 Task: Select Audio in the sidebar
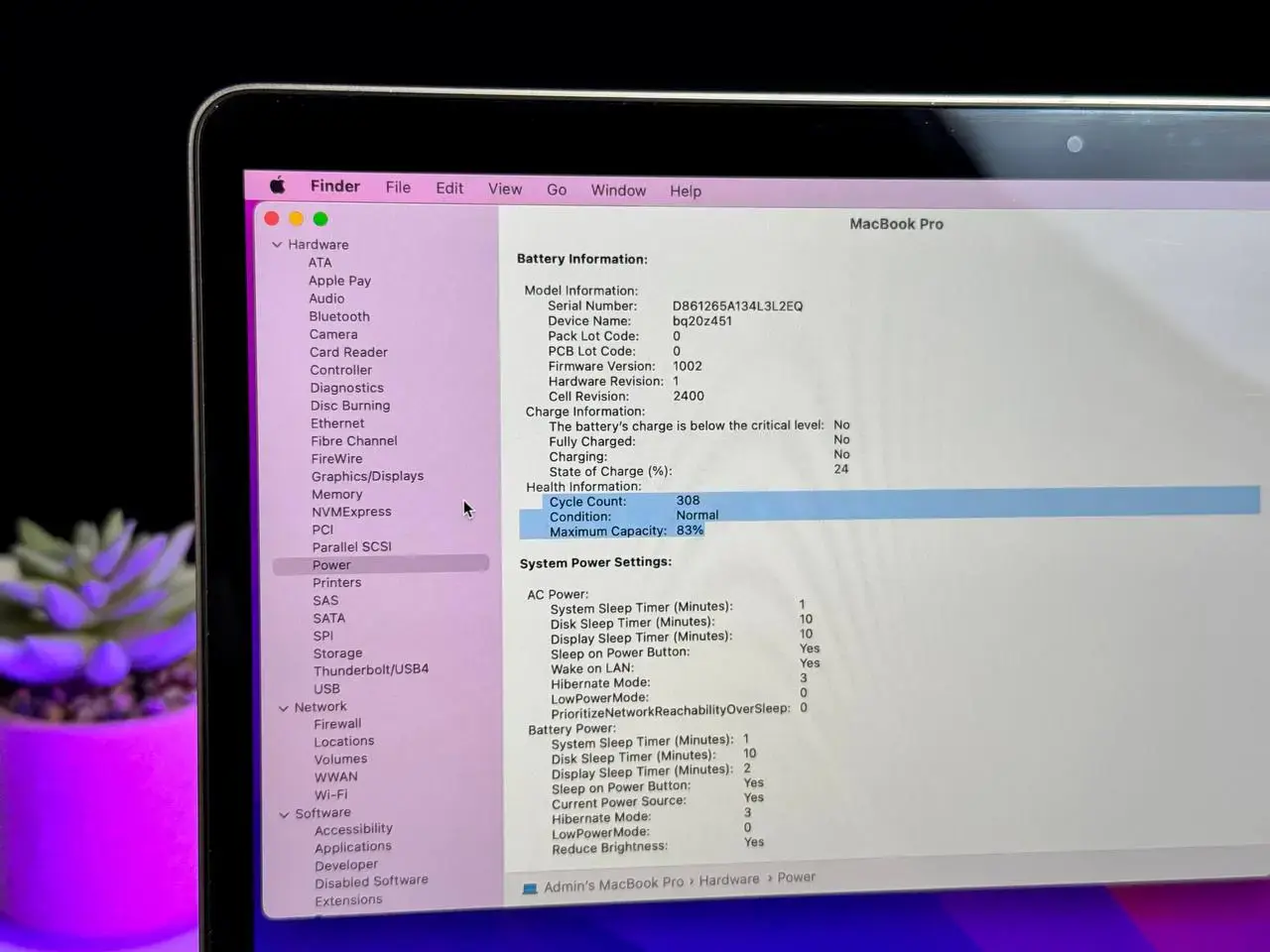click(326, 298)
